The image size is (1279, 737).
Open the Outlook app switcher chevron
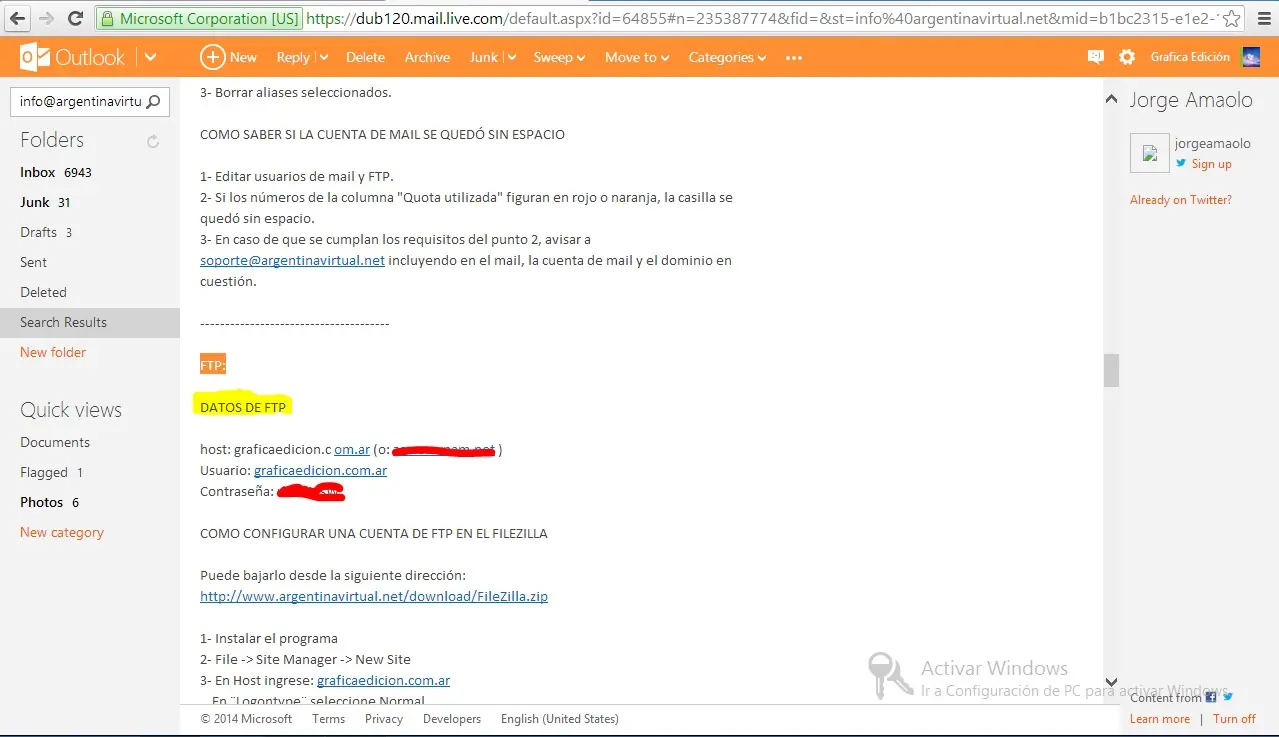[x=150, y=58]
